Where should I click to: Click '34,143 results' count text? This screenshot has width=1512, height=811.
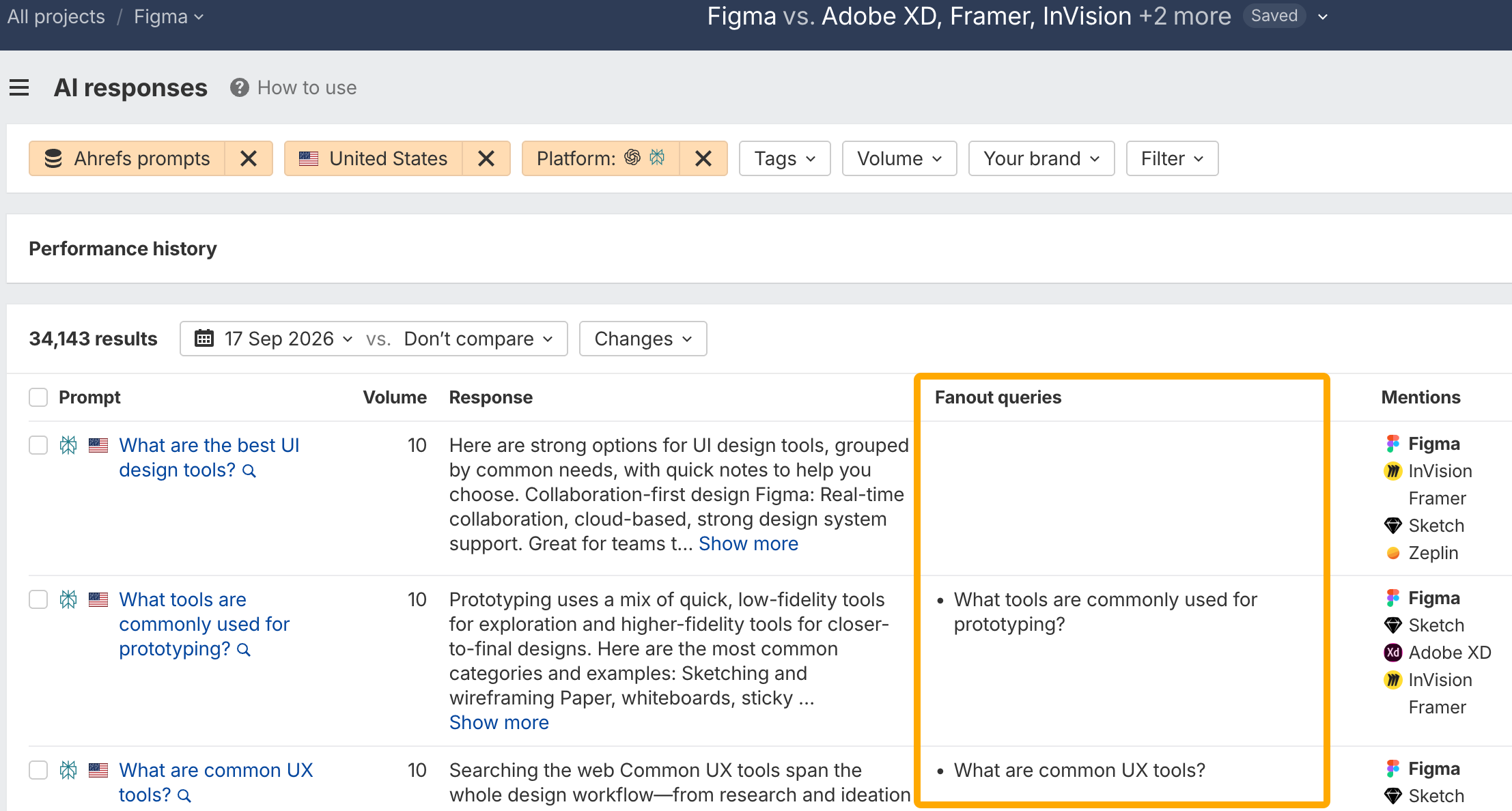coord(93,339)
